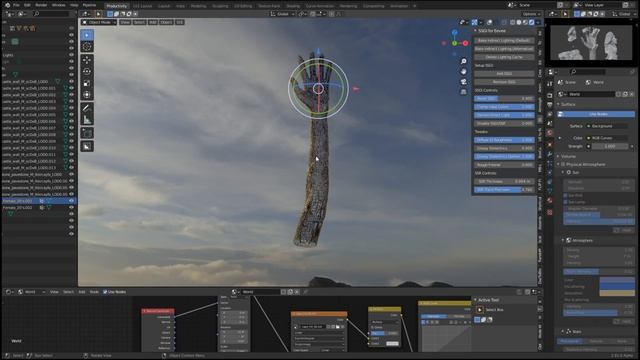
Task: Toggle Use Nodes checkbox in node editor header
Action: point(105,292)
